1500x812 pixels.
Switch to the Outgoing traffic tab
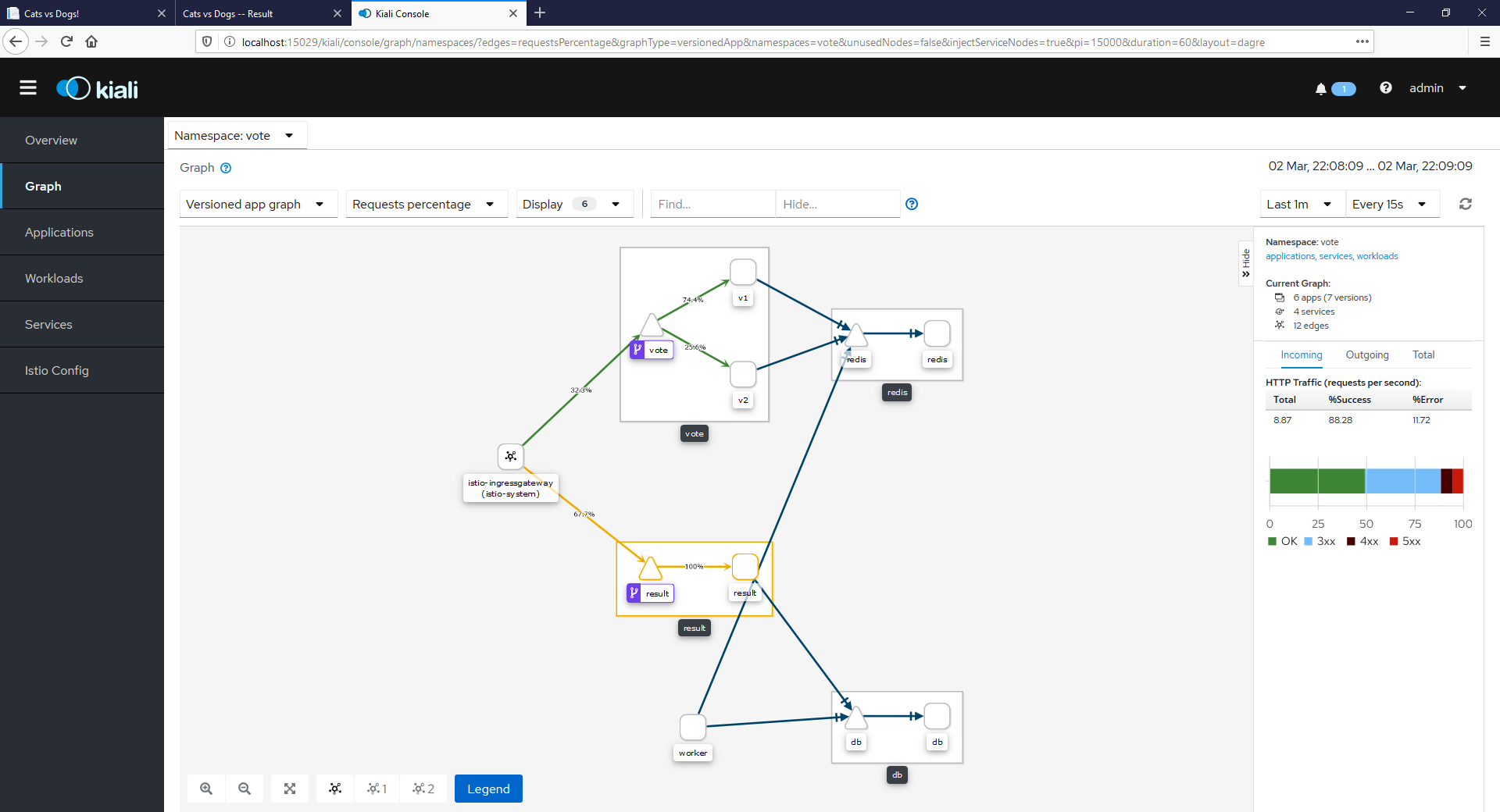1366,354
